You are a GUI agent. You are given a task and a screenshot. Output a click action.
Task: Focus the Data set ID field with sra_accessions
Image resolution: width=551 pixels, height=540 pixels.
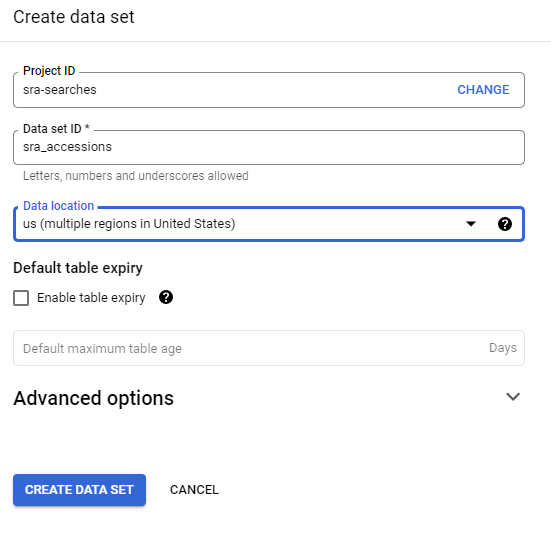tap(269, 147)
